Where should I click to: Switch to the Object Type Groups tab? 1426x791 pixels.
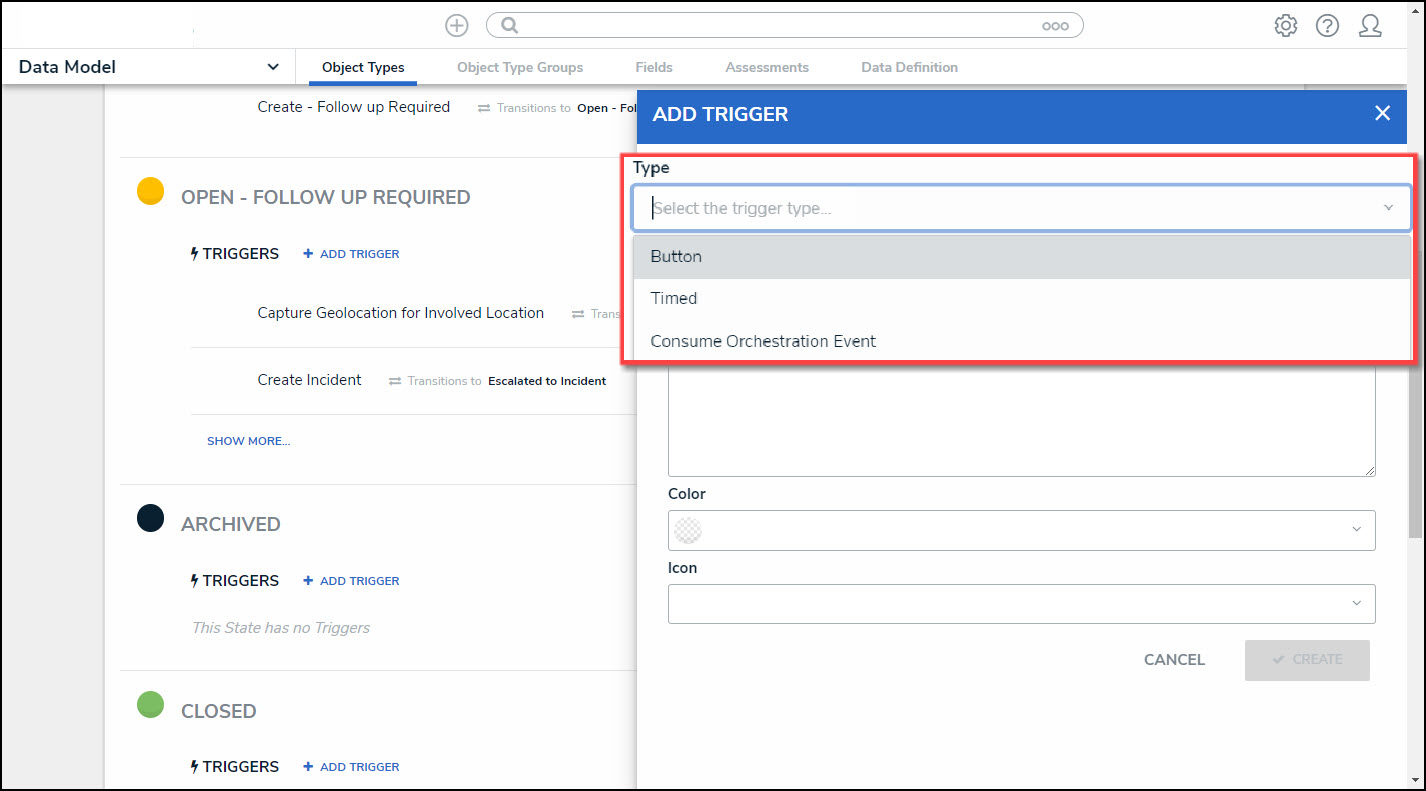(520, 68)
